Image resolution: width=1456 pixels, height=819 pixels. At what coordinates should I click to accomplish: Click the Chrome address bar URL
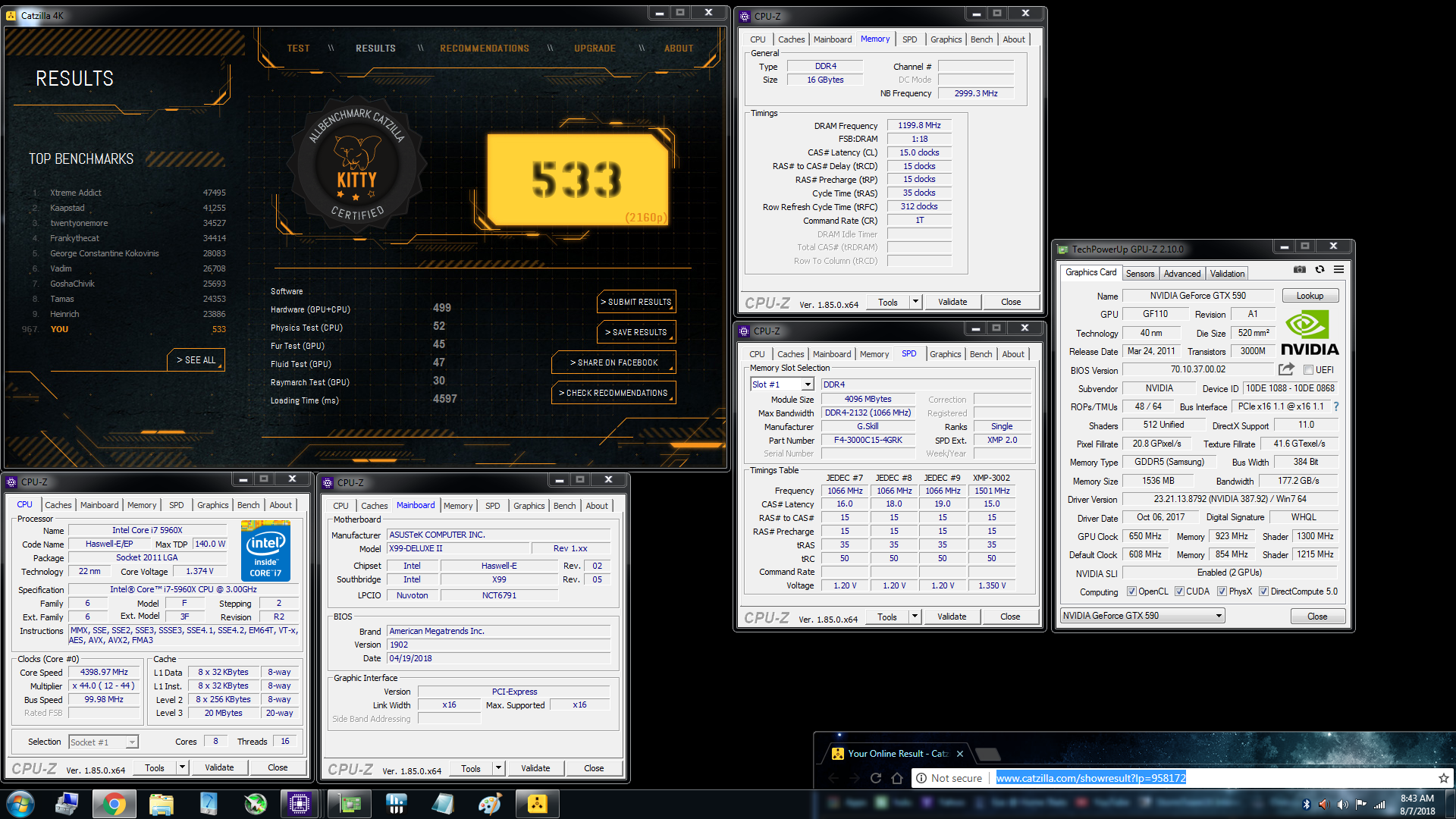(x=1090, y=778)
